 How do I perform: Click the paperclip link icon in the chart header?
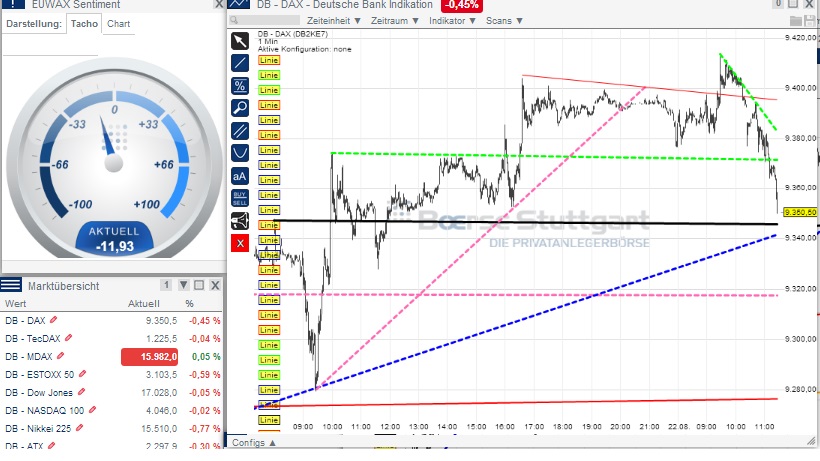click(778, 4)
